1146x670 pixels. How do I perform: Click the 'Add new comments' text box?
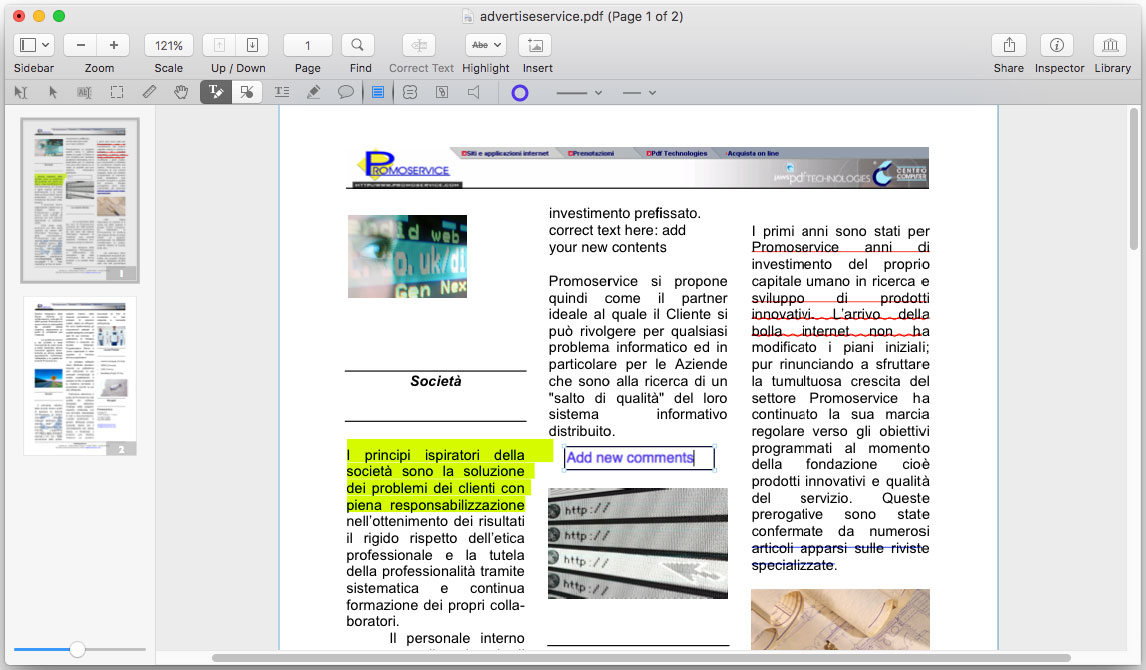pyautogui.click(x=639, y=458)
